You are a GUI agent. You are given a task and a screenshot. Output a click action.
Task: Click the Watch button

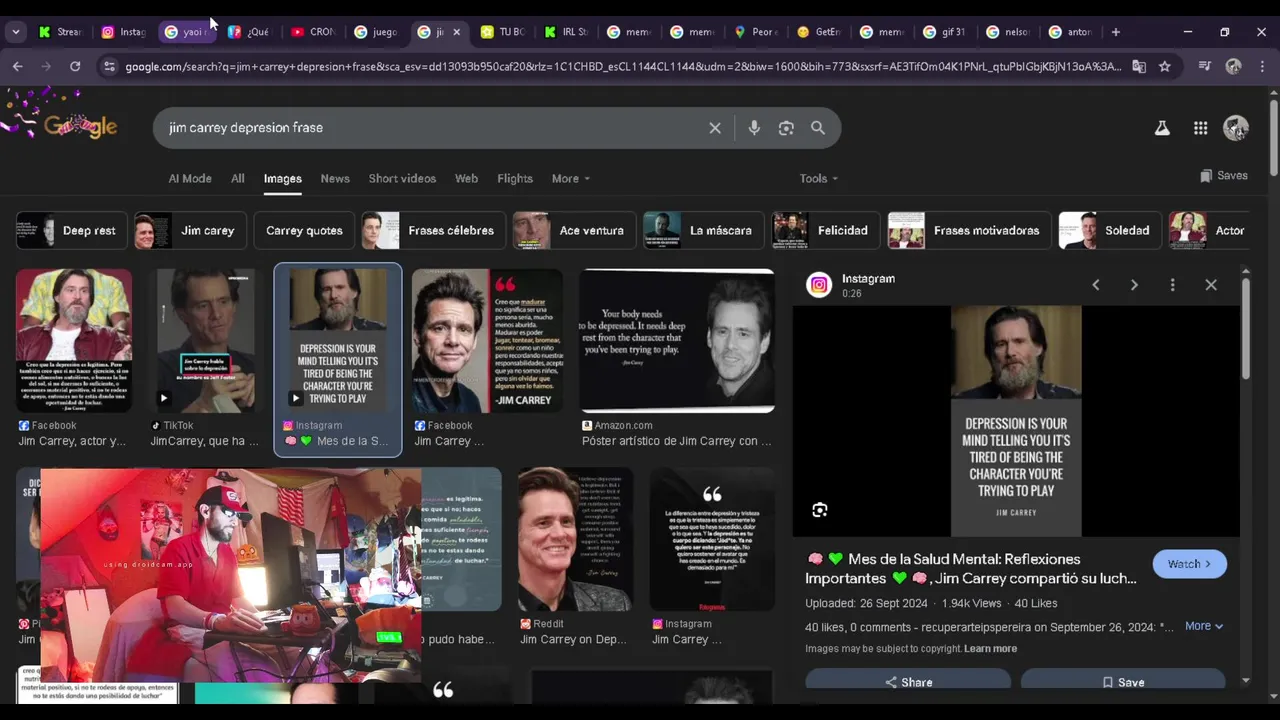click(1190, 564)
